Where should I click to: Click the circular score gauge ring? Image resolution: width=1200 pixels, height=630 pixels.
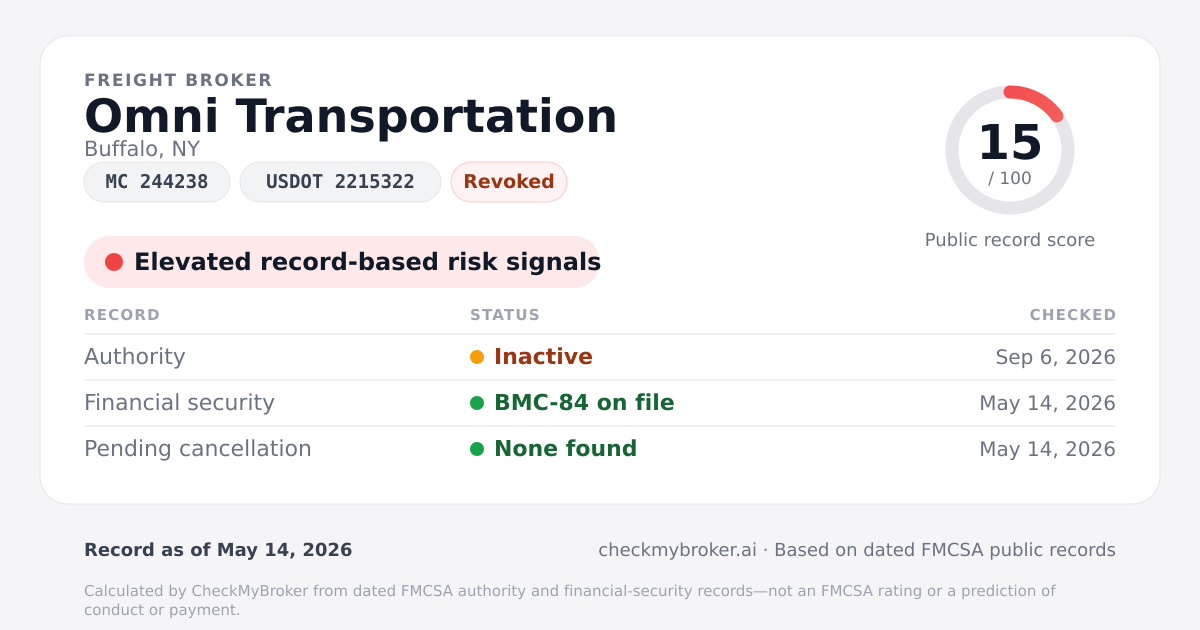coord(1010,150)
